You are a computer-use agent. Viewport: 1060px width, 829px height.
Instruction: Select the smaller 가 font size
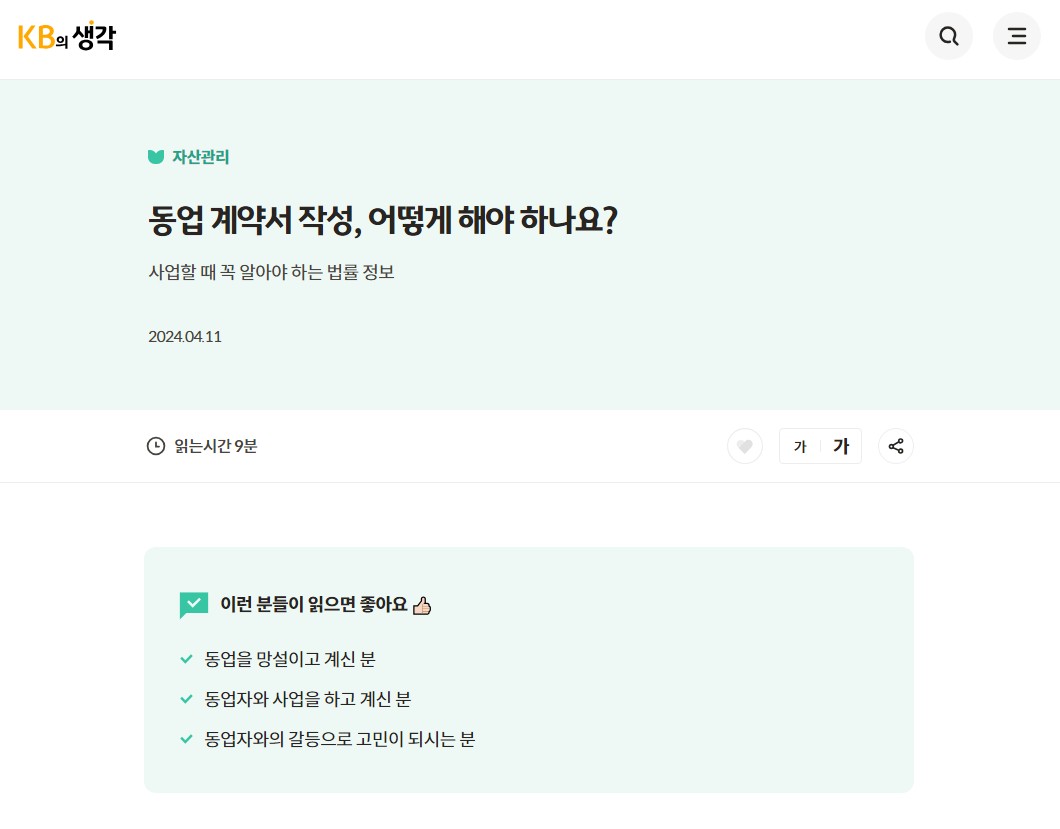click(x=800, y=446)
